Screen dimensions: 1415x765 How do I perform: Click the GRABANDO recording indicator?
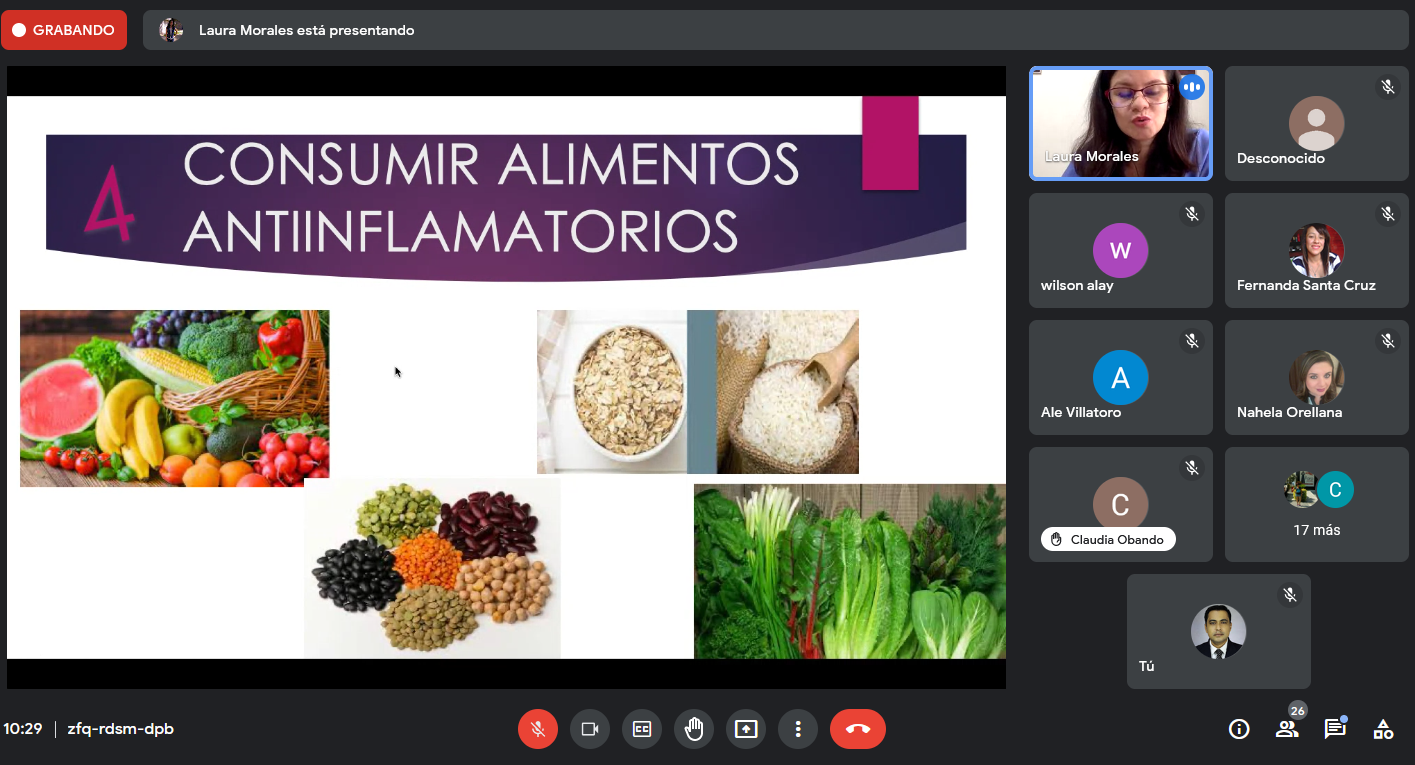[x=64, y=30]
